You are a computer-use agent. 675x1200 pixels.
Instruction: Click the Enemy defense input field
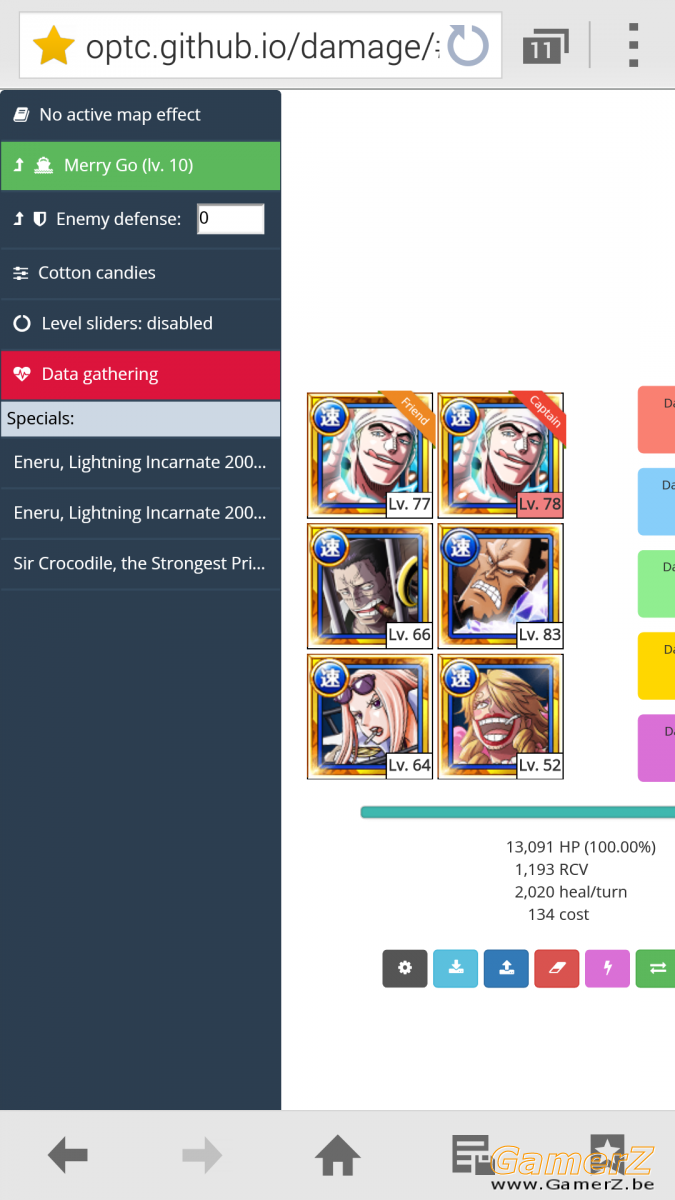pyautogui.click(x=231, y=219)
